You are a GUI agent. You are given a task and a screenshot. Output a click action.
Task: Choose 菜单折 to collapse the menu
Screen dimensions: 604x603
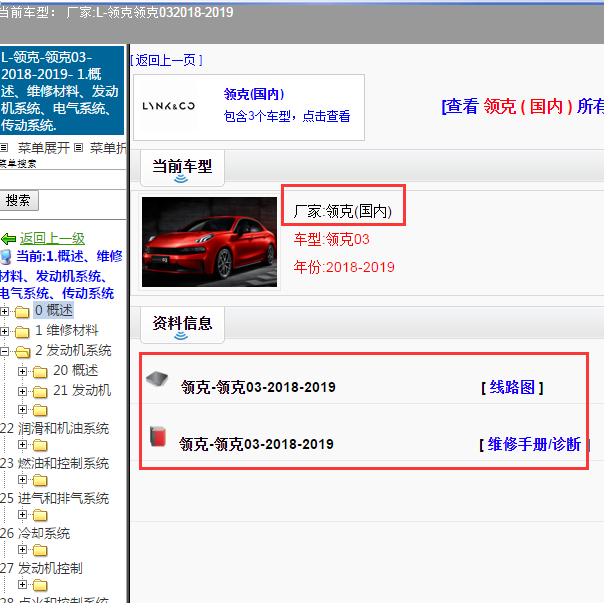108,148
